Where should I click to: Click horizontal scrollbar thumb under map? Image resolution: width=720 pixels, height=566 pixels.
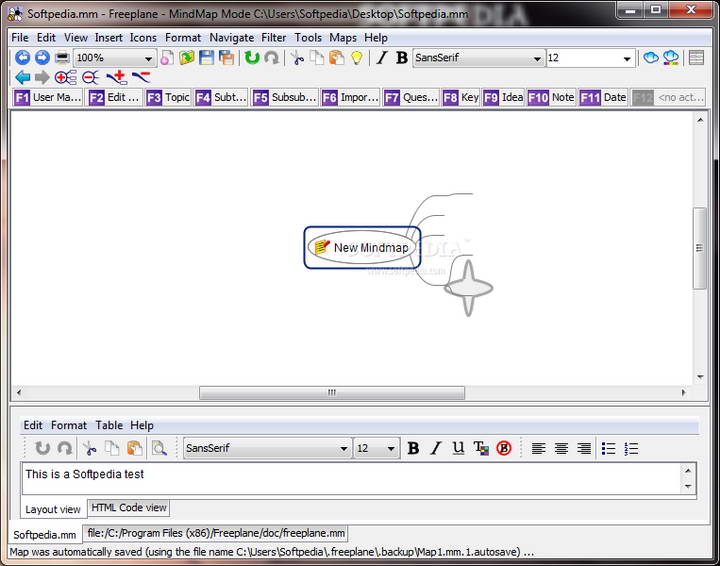click(332, 393)
